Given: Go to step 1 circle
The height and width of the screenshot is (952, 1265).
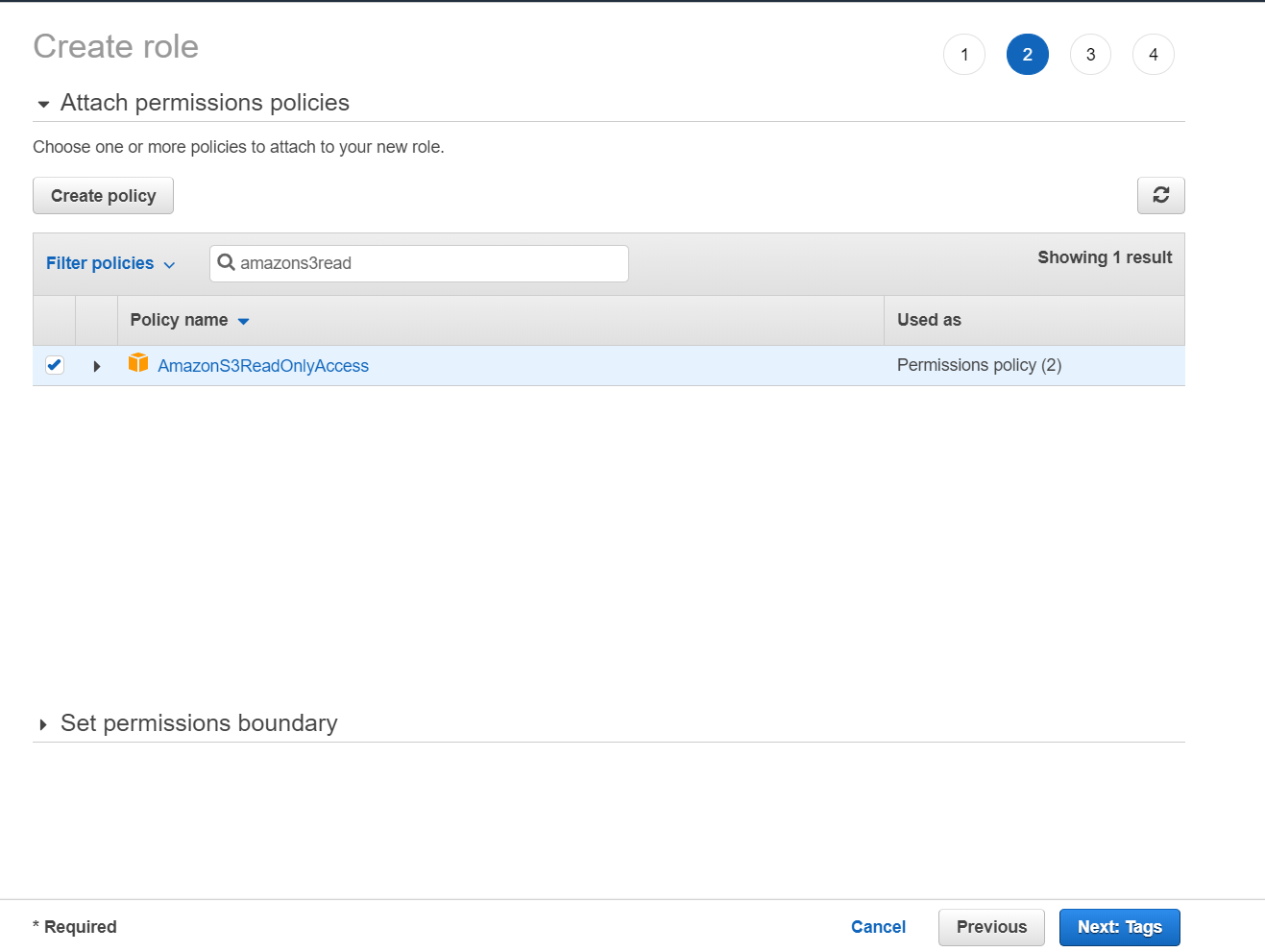Looking at the screenshot, I should tap(964, 55).
